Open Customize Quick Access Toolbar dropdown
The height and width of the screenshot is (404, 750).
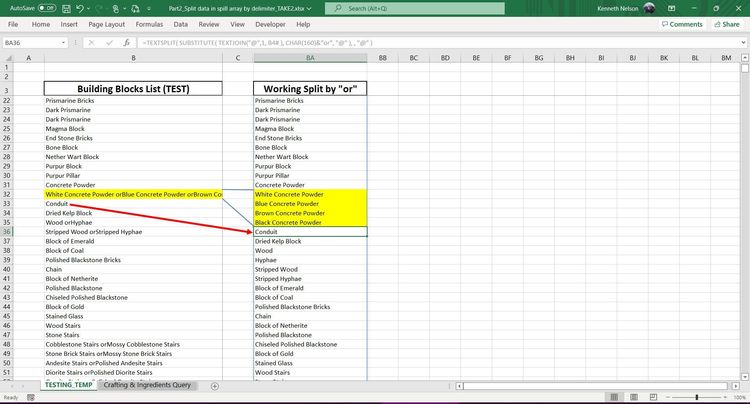coord(149,9)
